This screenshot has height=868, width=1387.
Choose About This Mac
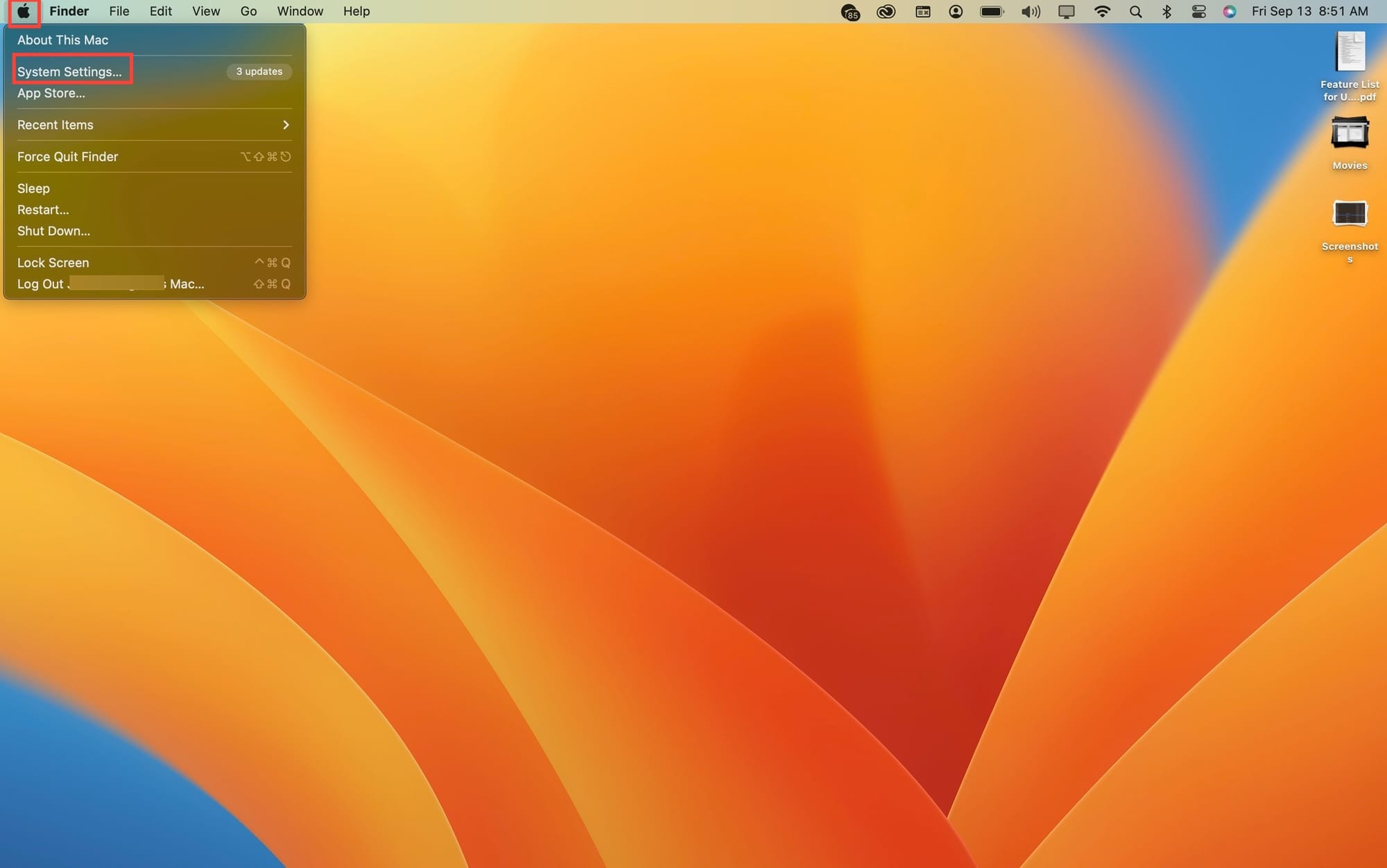pyautogui.click(x=62, y=40)
